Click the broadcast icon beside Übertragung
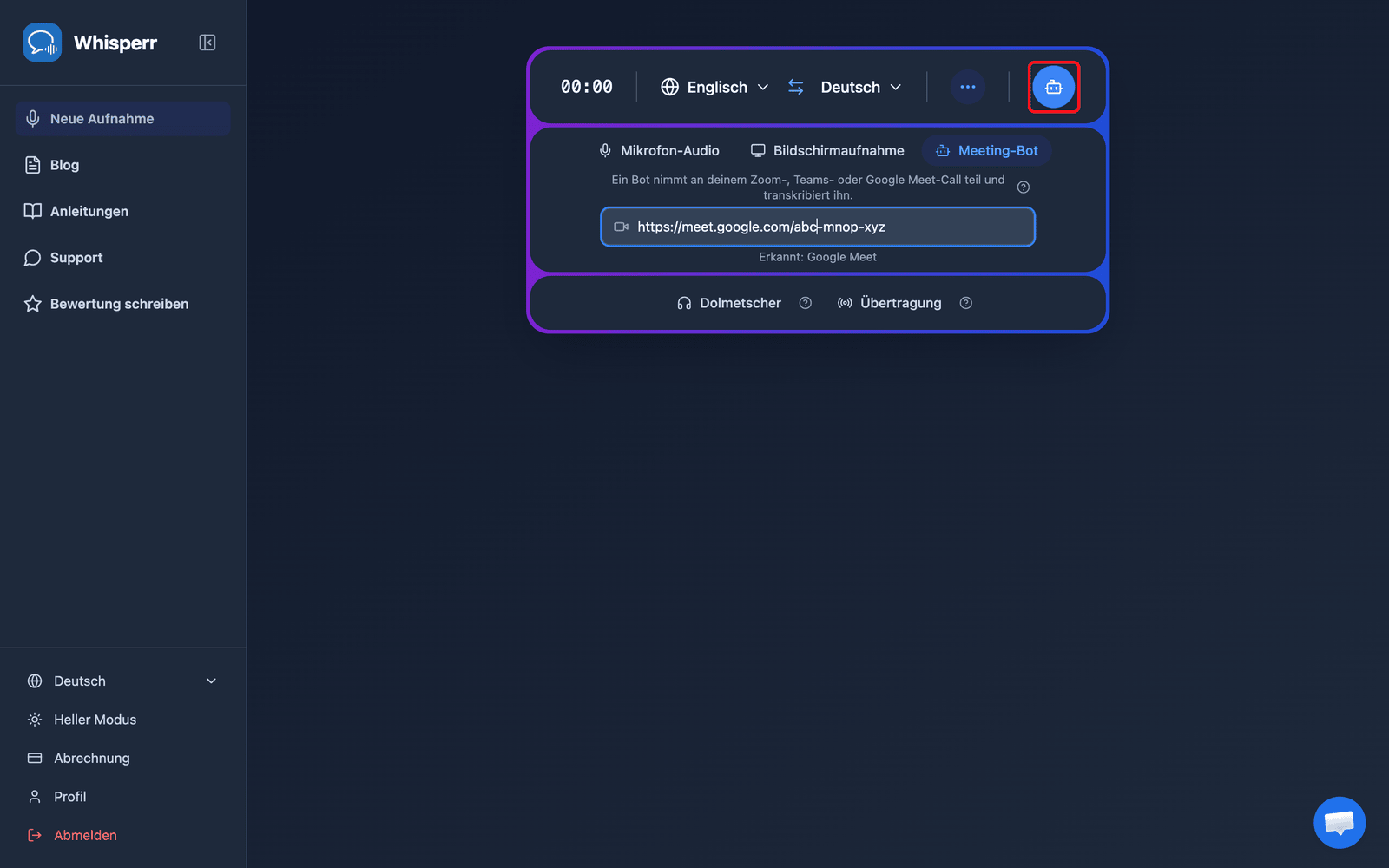This screenshot has height=868, width=1389. click(845, 303)
